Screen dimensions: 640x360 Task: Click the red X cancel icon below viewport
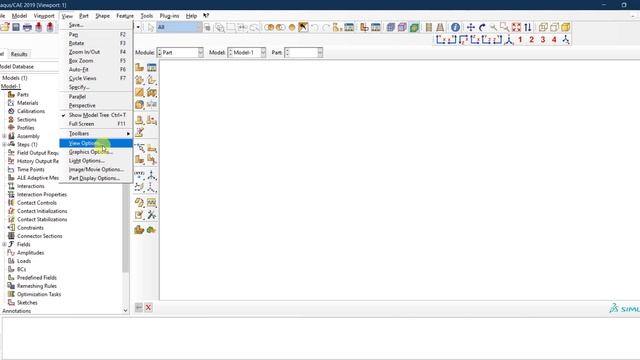(148, 307)
